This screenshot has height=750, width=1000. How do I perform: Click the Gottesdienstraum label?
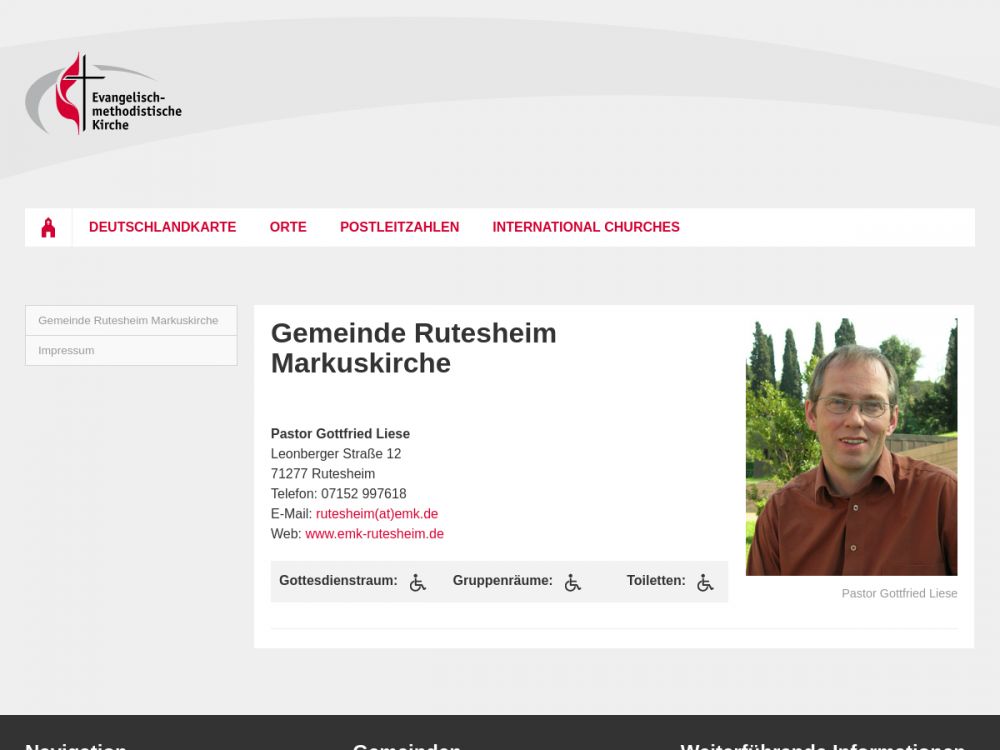(x=338, y=580)
